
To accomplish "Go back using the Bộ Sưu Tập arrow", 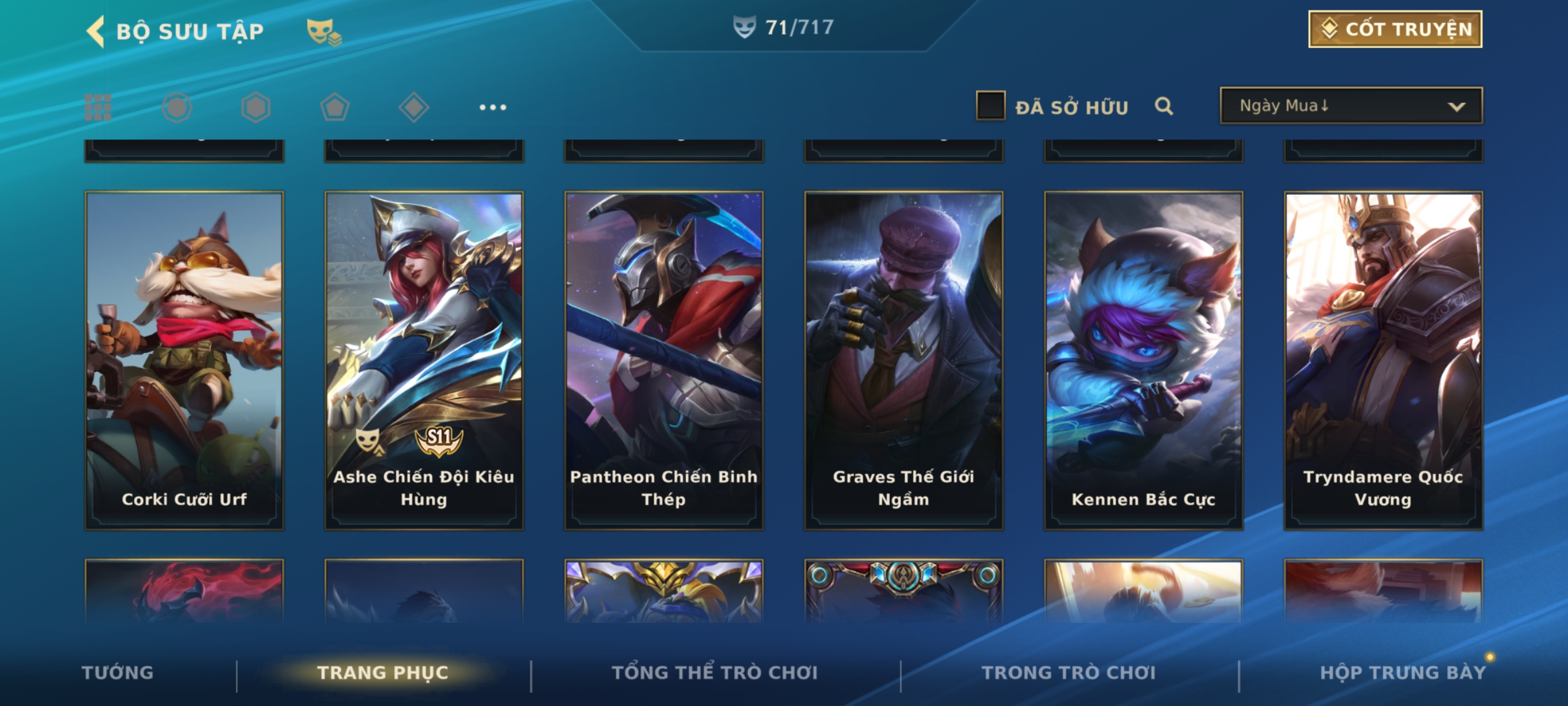I will click(95, 31).
